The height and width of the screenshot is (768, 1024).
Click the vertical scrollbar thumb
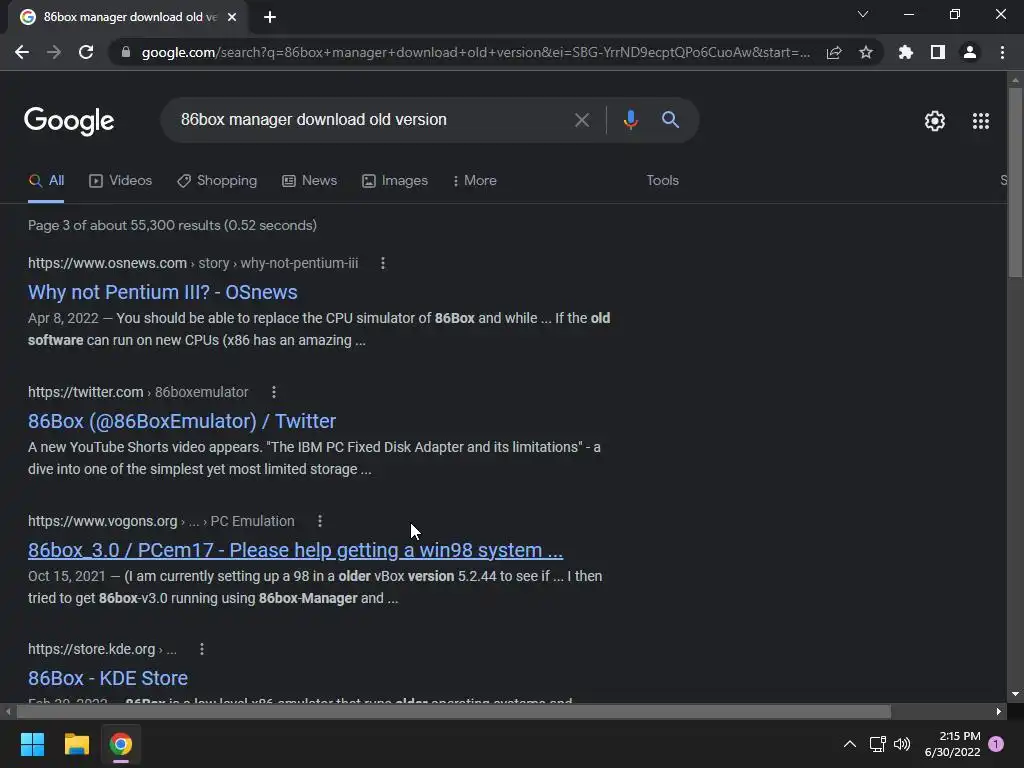1015,183
